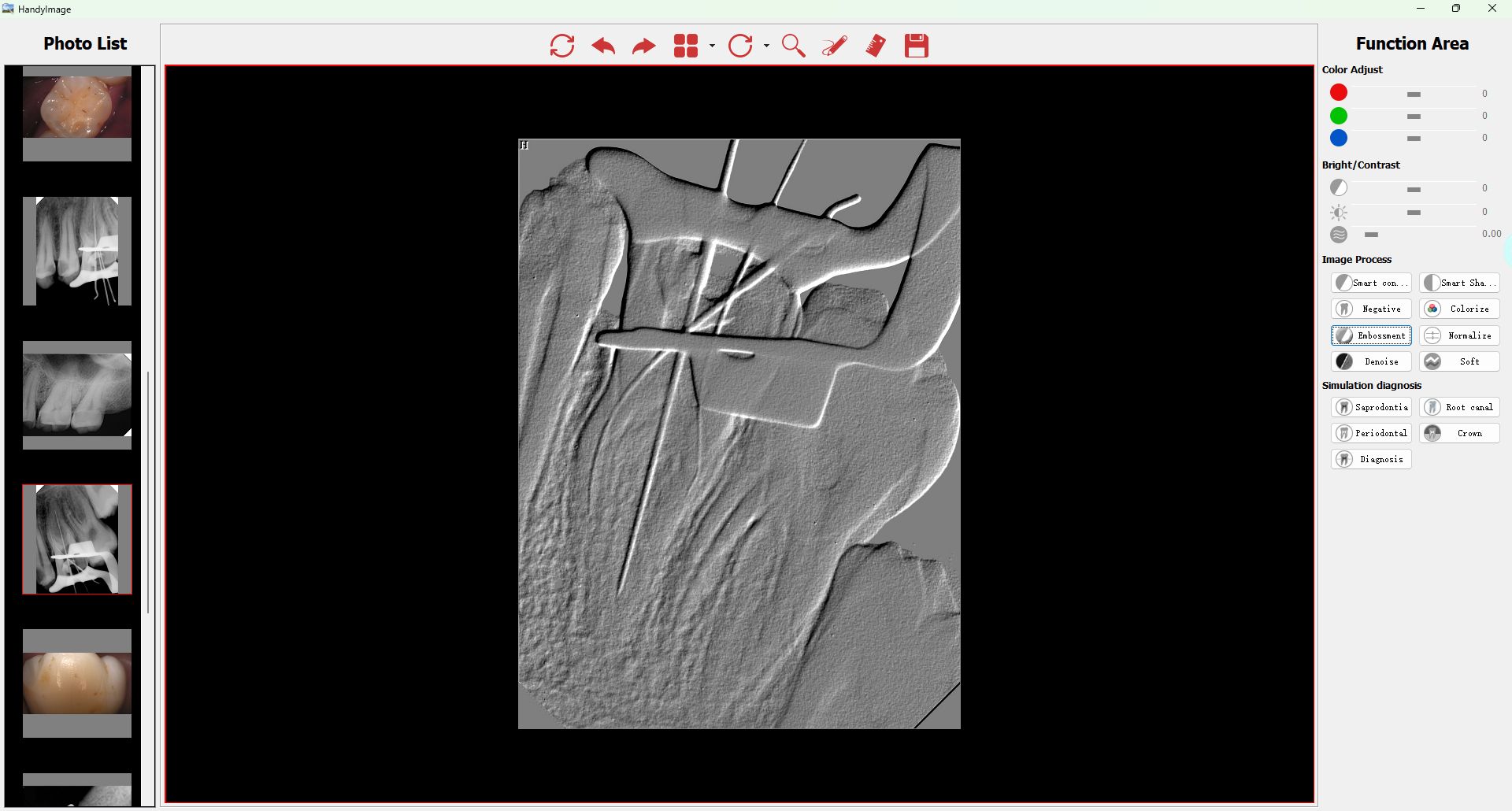Click the Periodontal simulation button

pyautogui.click(x=1371, y=433)
